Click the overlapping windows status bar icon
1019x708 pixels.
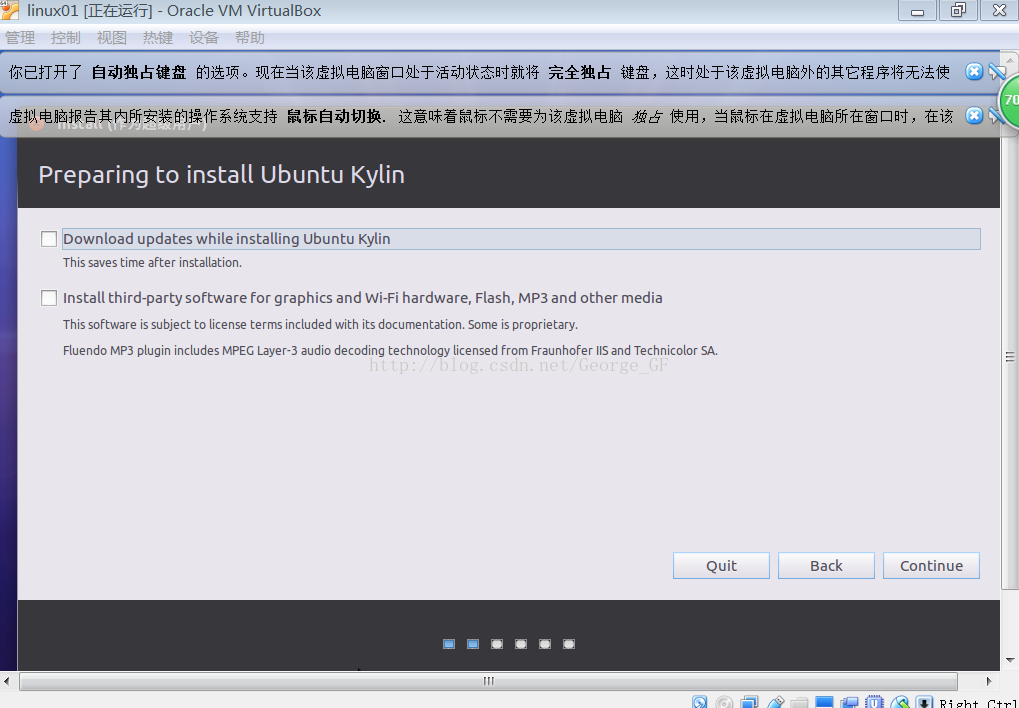(749, 702)
